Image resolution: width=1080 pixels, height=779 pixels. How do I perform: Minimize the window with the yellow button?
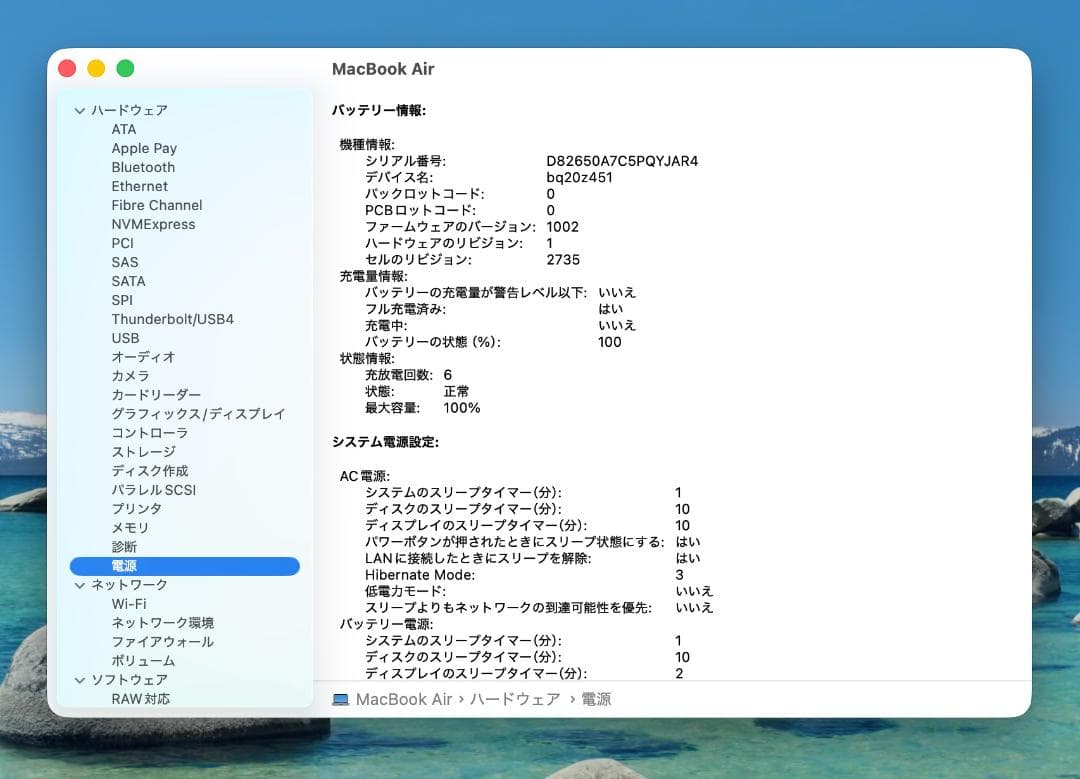tap(96, 68)
